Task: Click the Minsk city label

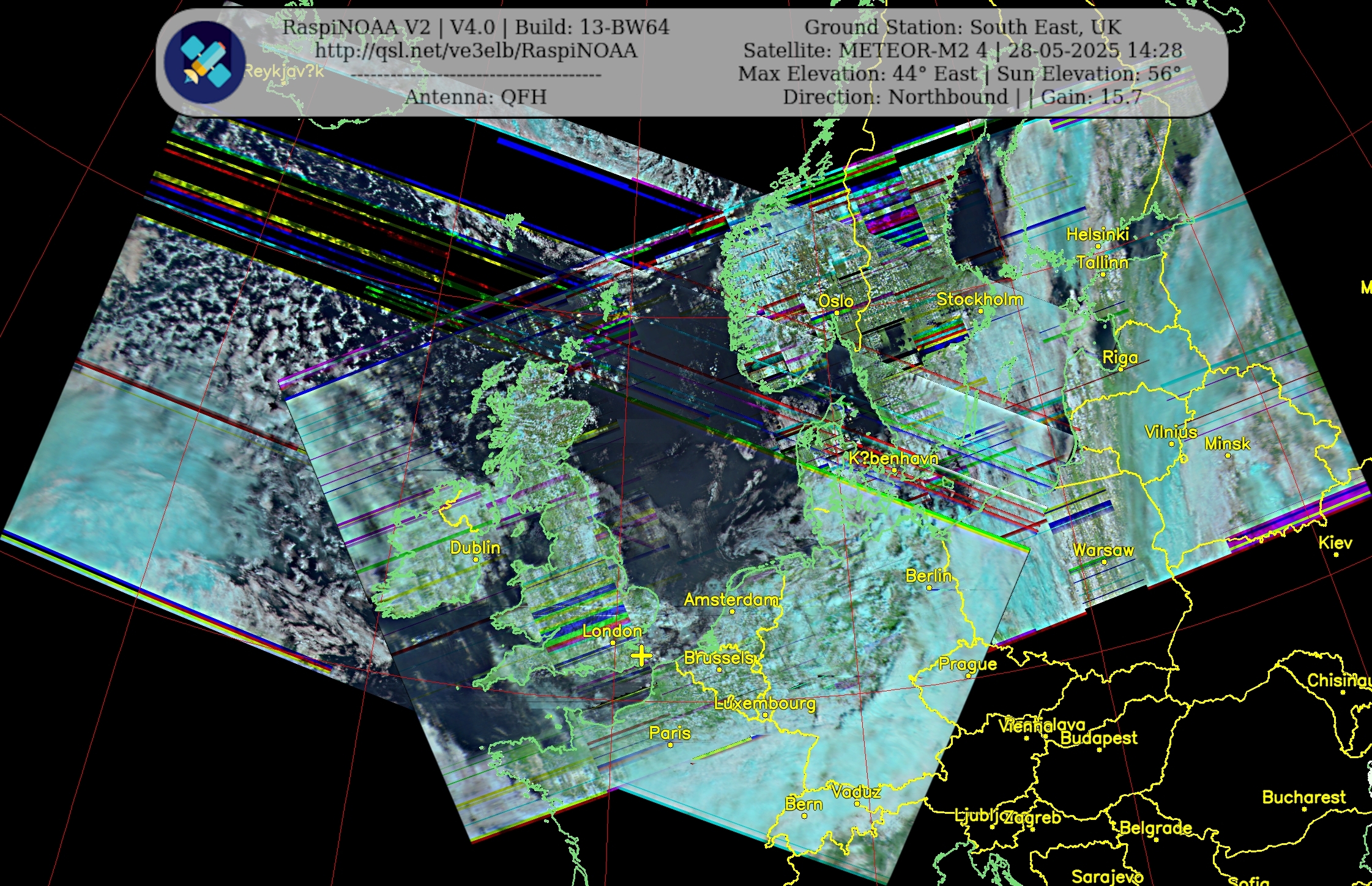Action: click(x=1227, y=444)
